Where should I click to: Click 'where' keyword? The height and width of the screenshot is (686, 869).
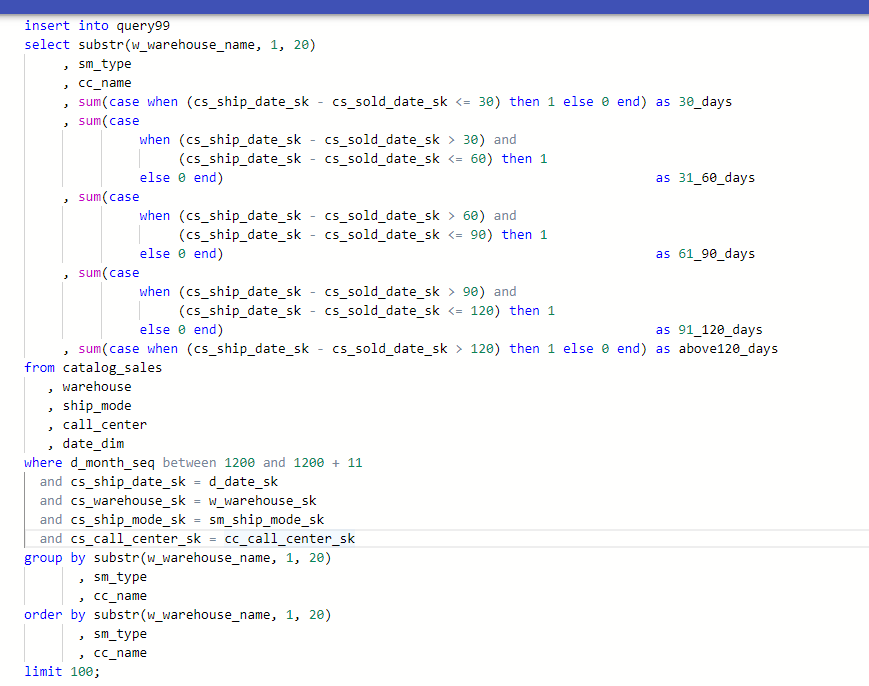tap(43, 463)
